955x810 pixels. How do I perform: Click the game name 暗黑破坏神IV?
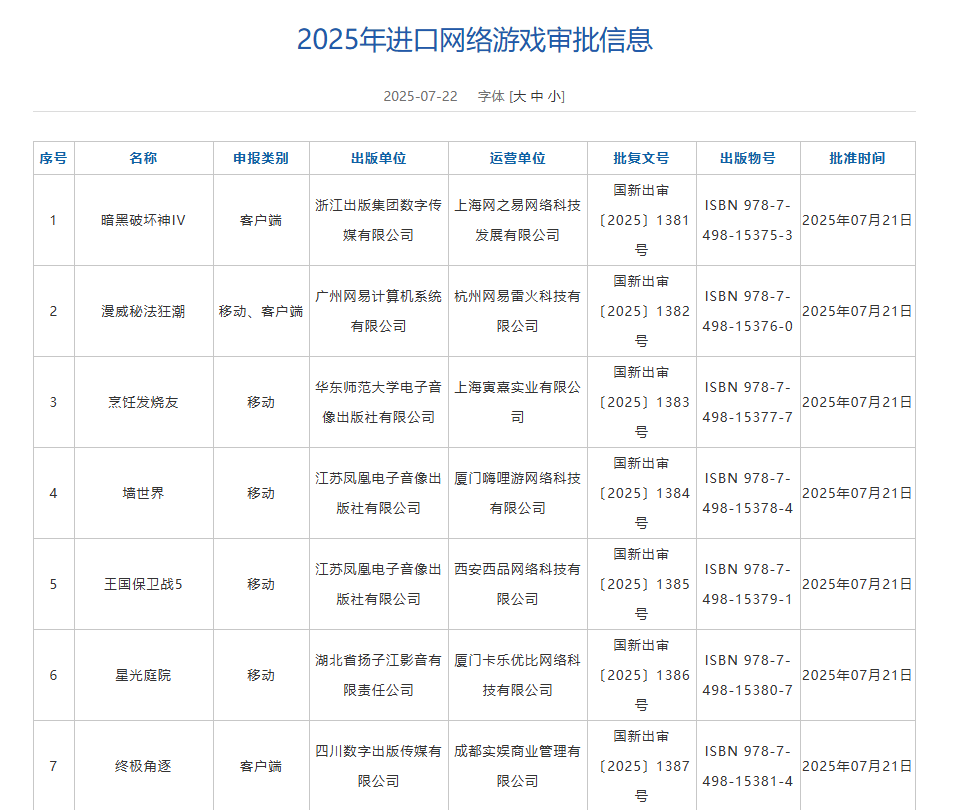143,220
